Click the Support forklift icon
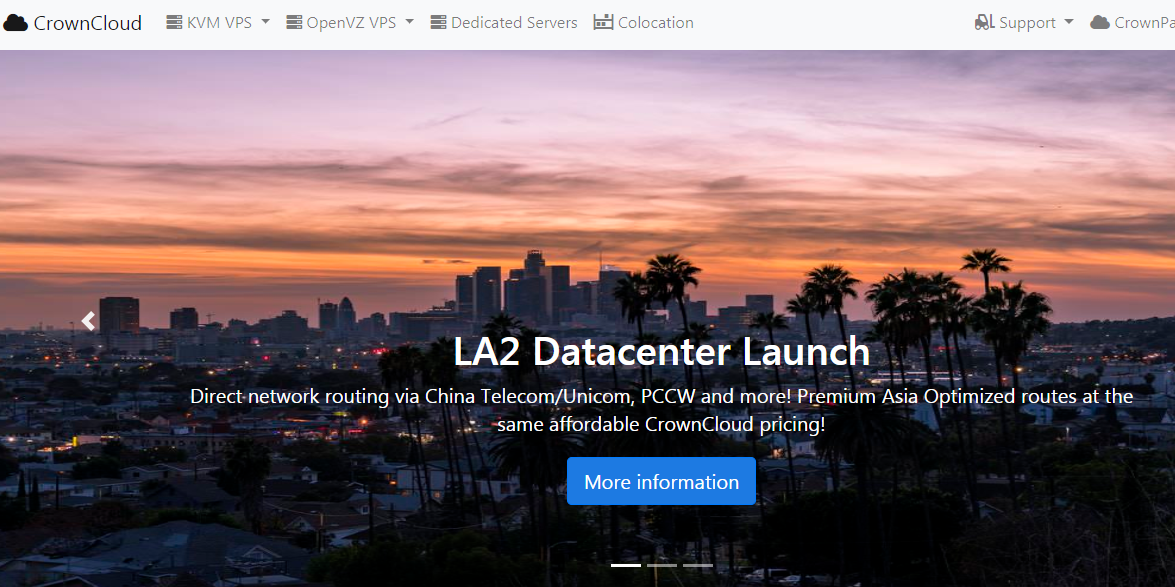Image resolution: width=1175 pixels, height=587 pixels. click(985, 22)
